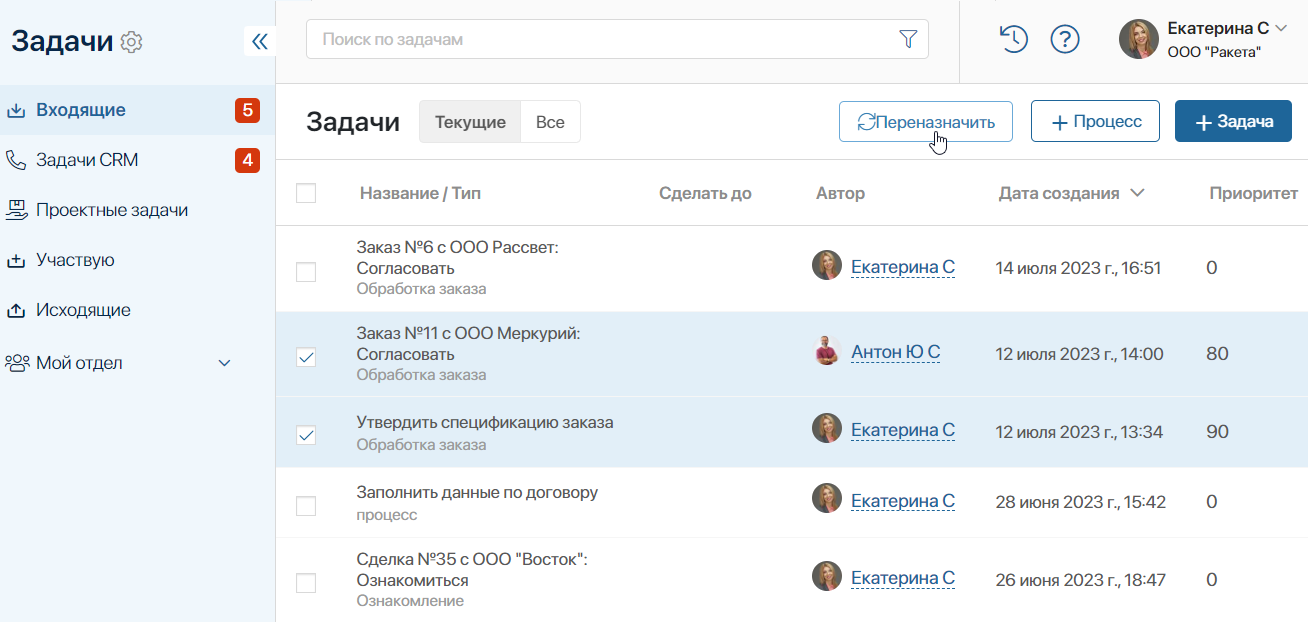Click the Переназначить button
Image resolution: width=1308 pixels, height=622 pixels.
tap(925, 121)
